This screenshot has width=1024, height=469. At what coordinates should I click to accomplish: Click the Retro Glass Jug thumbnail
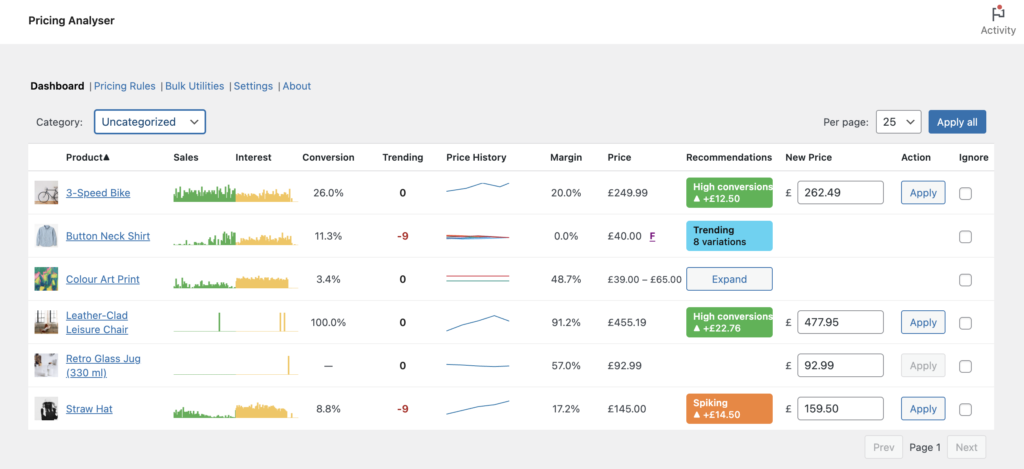[x=46, y=365]
